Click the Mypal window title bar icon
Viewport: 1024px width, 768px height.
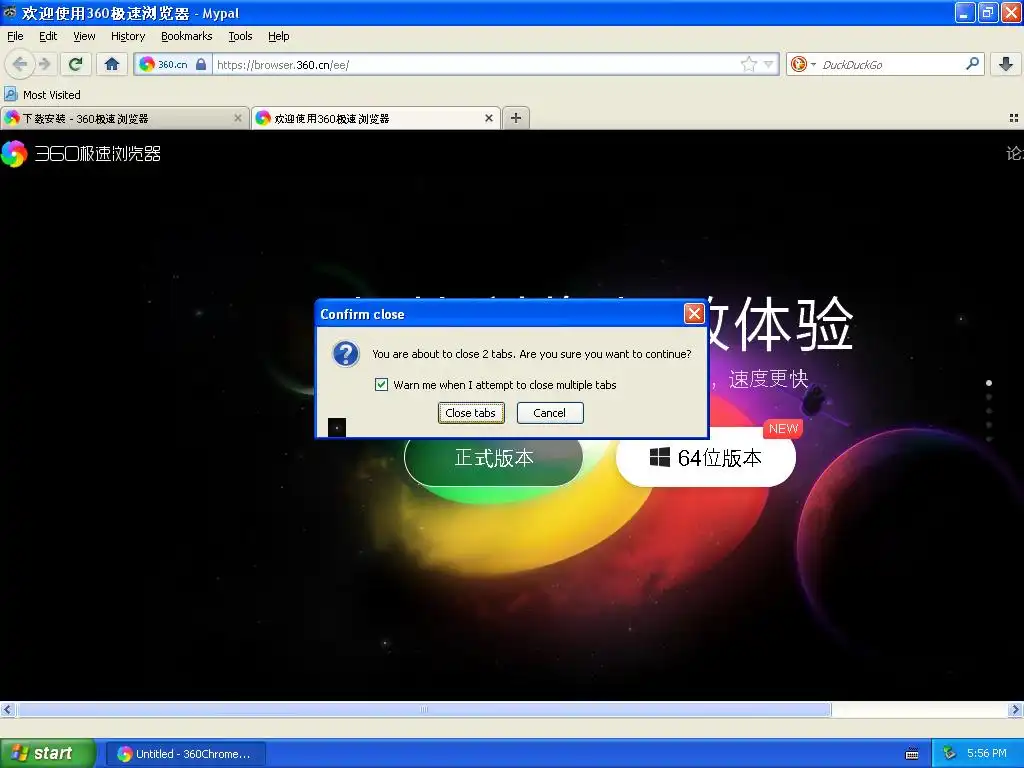pos(9,12)
